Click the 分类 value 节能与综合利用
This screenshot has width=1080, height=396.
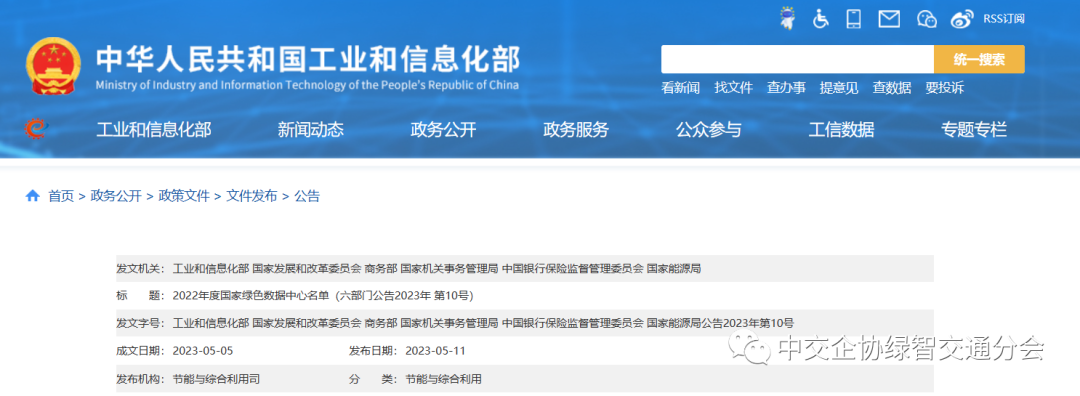pyautogui.click(x=444, y=379)
